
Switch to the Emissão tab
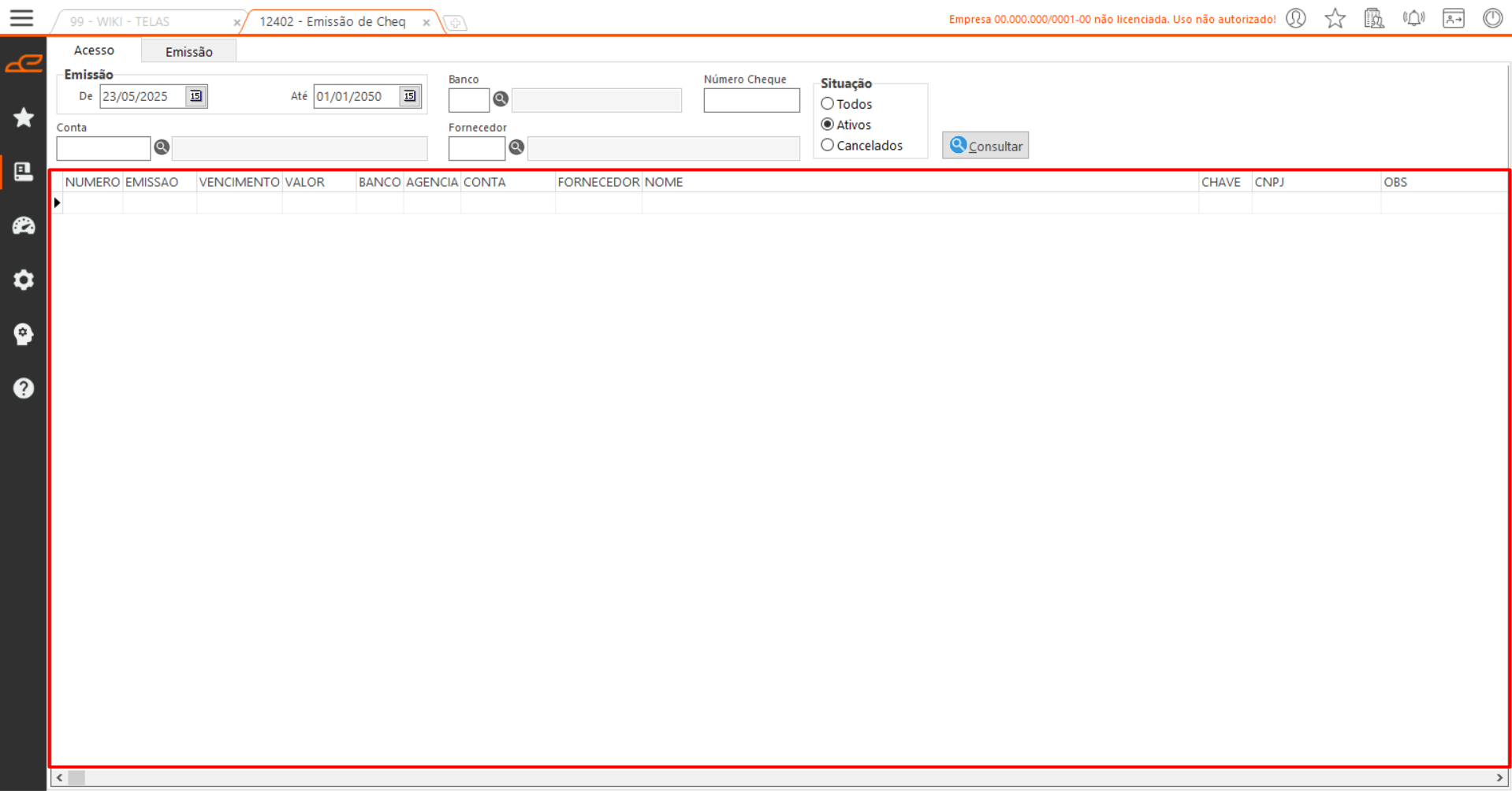188,52
